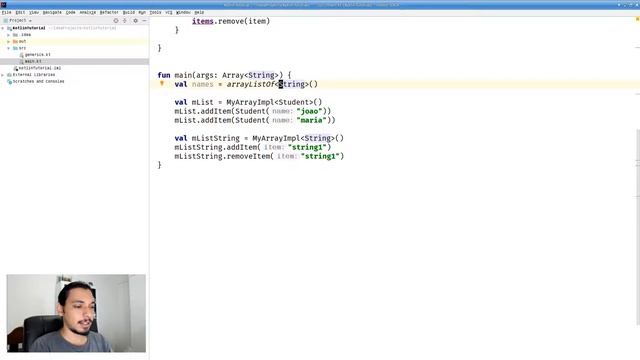The width and height of the screenshot is (640, 360).
Task: Click the External Libraries icon
Action: tap(9, 75)
